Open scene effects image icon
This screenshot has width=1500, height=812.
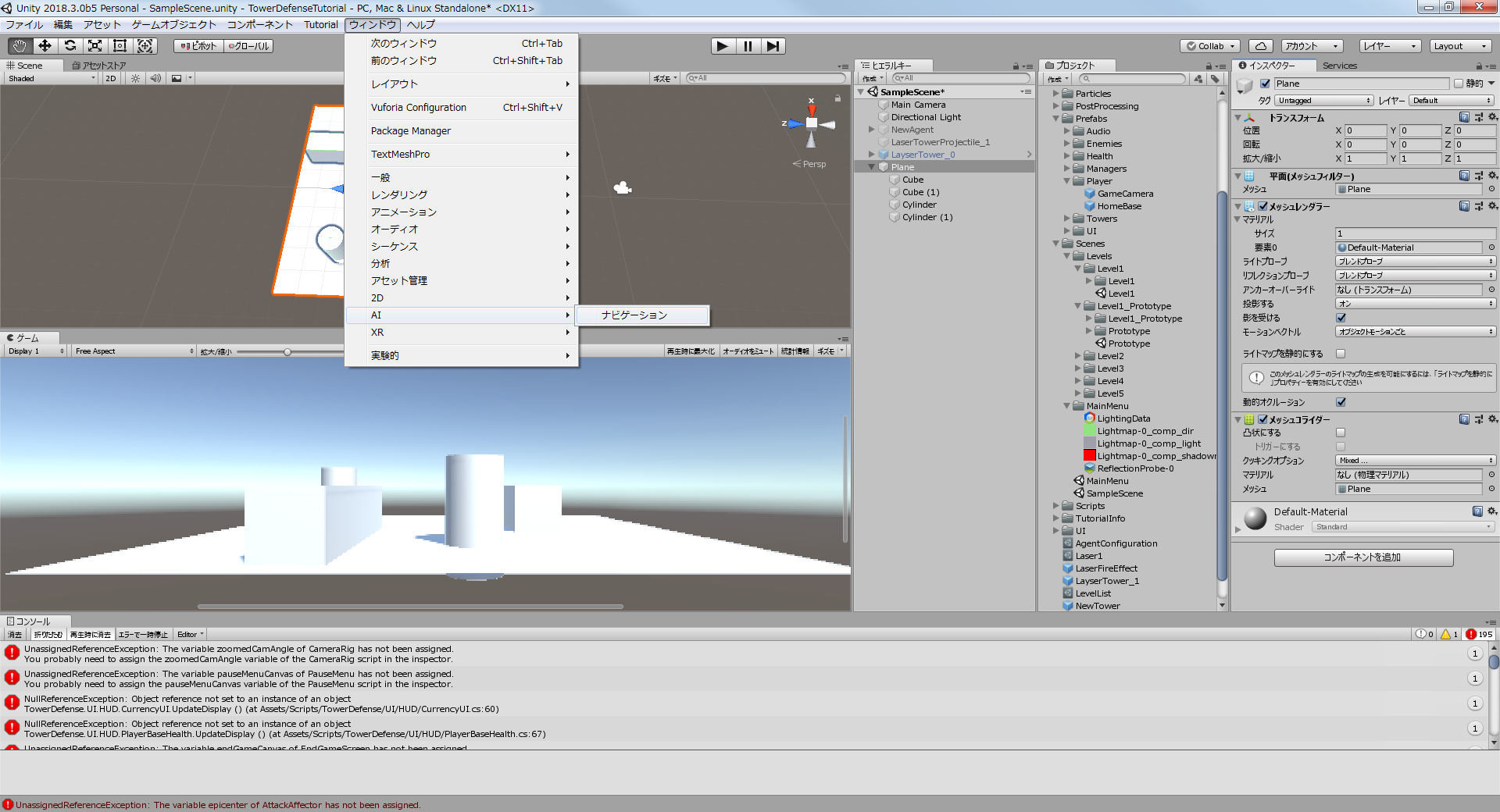pos(177,78)
